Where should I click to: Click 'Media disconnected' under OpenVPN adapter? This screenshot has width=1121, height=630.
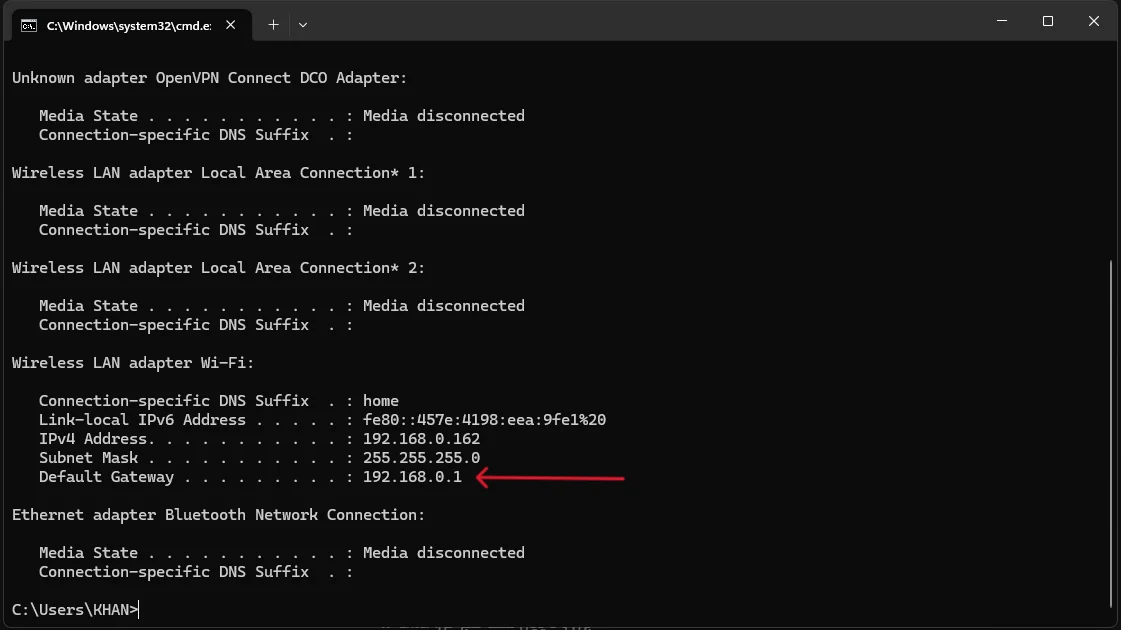tap(444, 116)
